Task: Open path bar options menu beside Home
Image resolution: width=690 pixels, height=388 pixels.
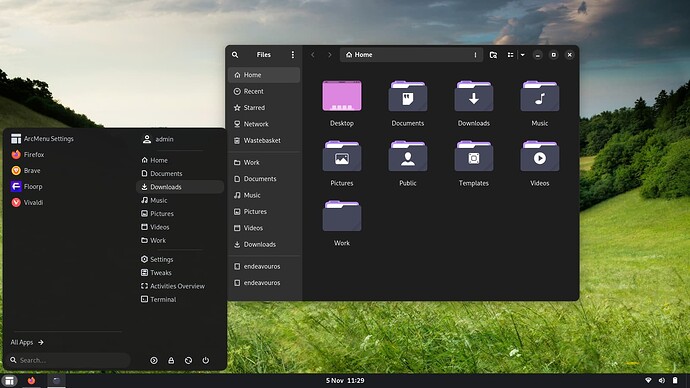Action: click(475, 55)
